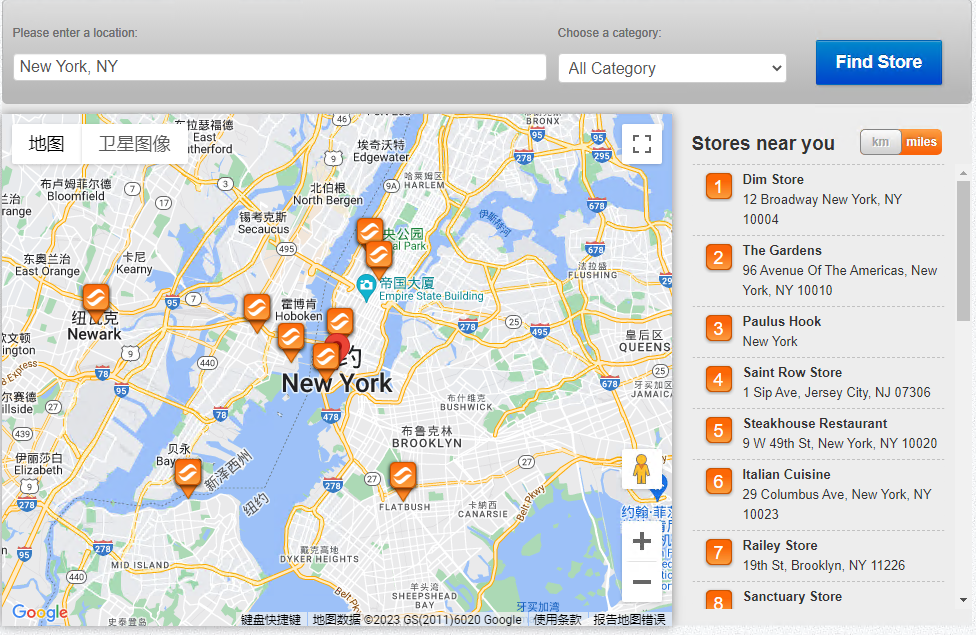
Task: Select the store marker left of Hoboken
Action: pos(256,311)
